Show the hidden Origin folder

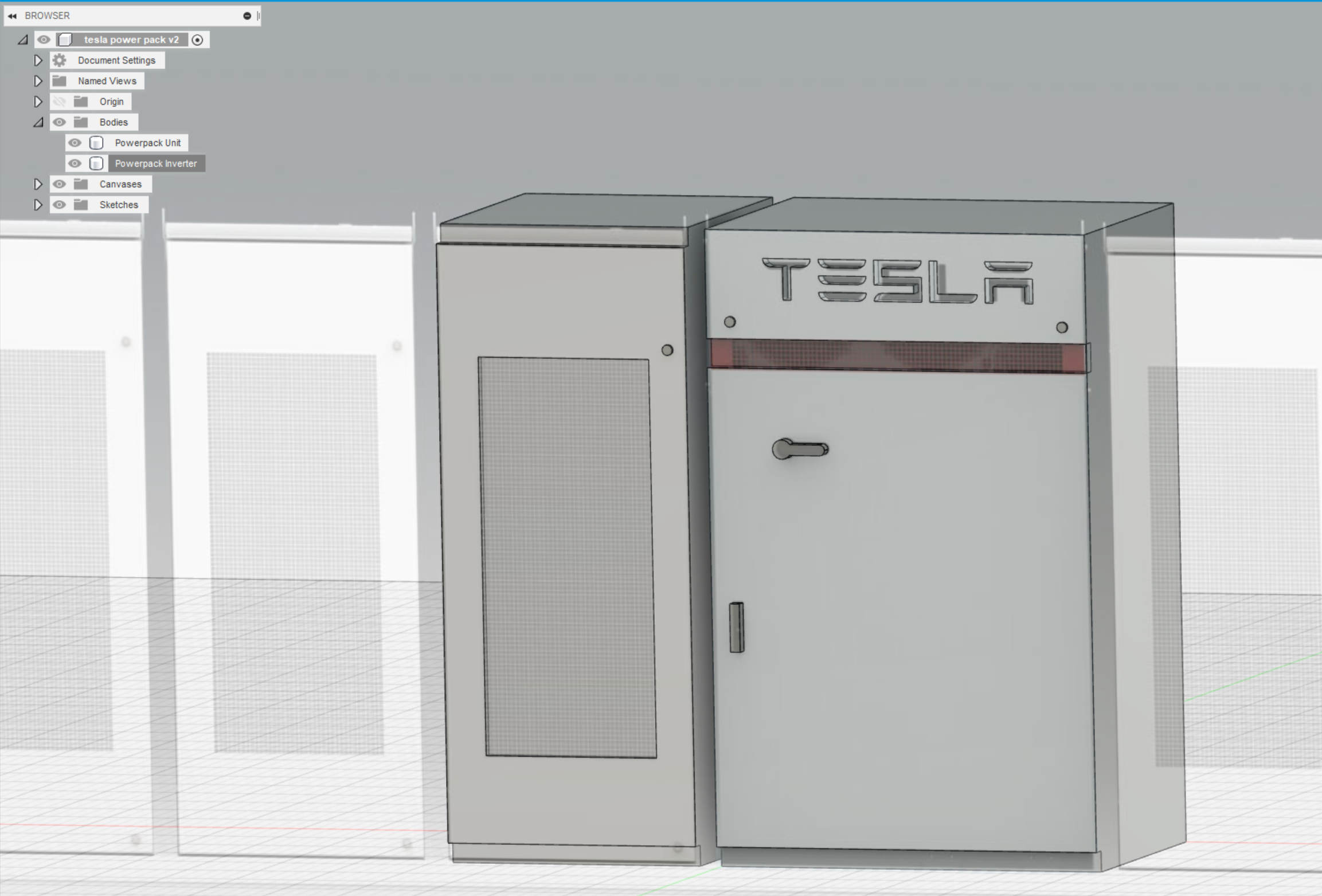[x=59, y=101]
